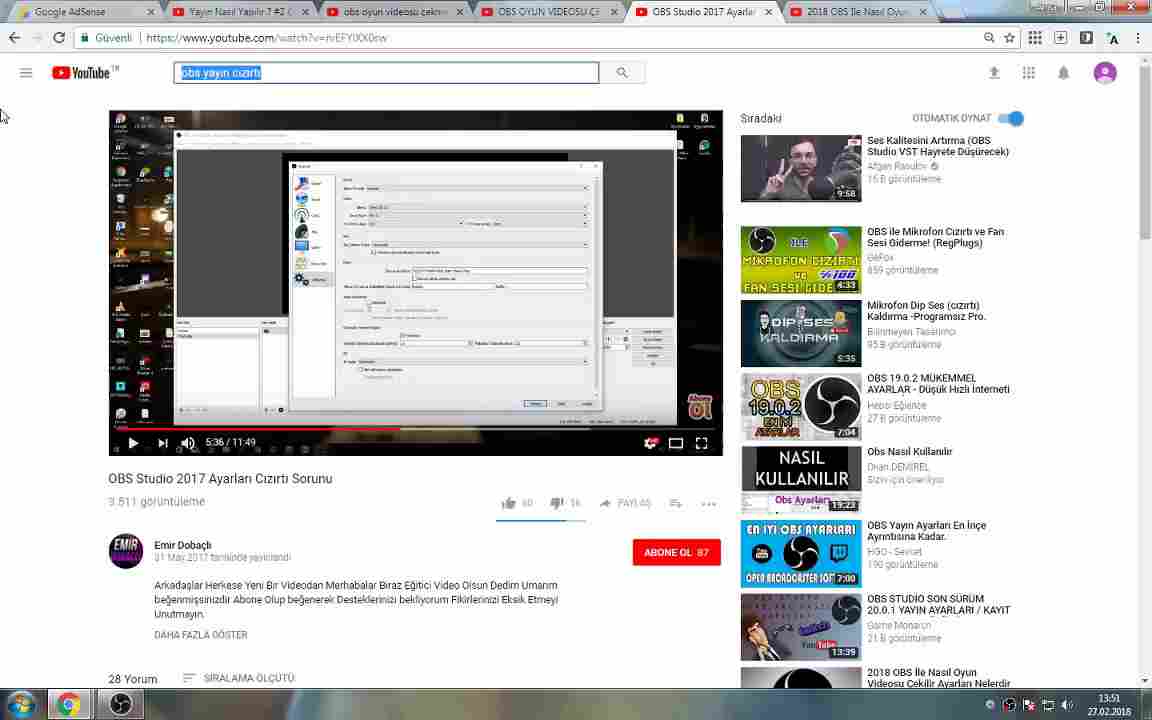Viewport: 1152px width, 720px height.
Task: Open Mikrofon Dip Ses Kaldırma video title
Action: pyautogui.click(x=926, y=311)
